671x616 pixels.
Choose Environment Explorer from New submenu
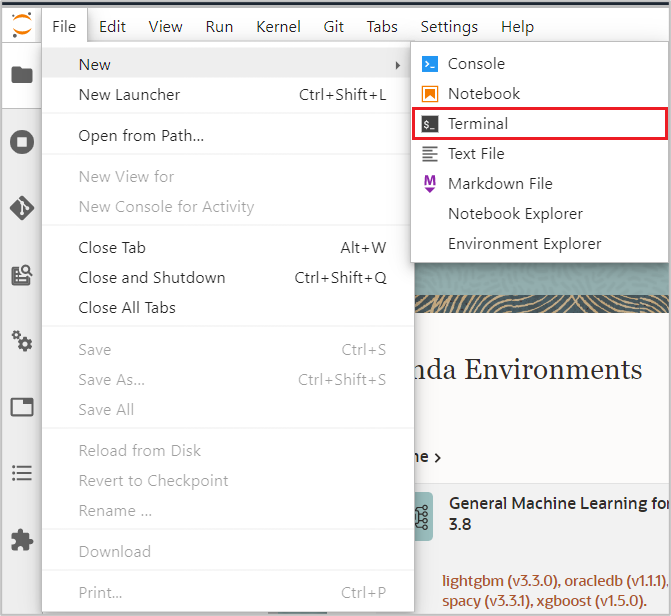524,244
